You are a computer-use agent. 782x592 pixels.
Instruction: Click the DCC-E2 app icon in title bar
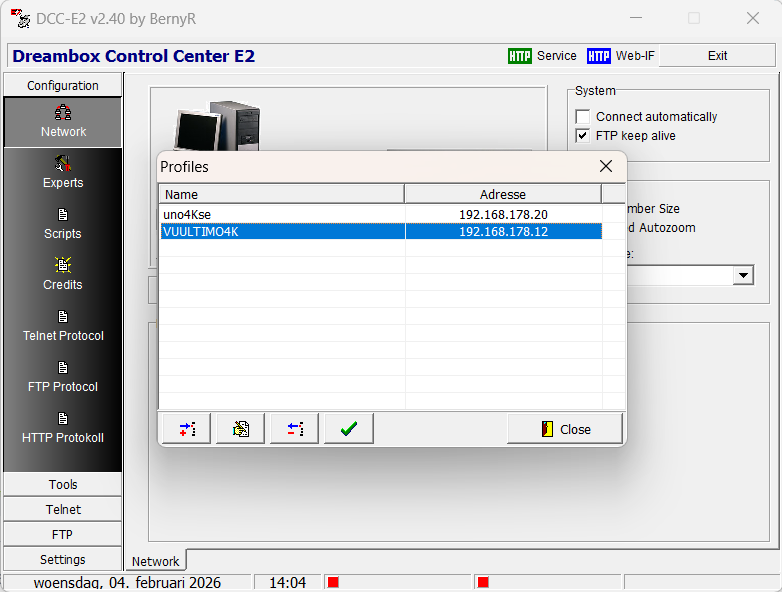[20, 18]
